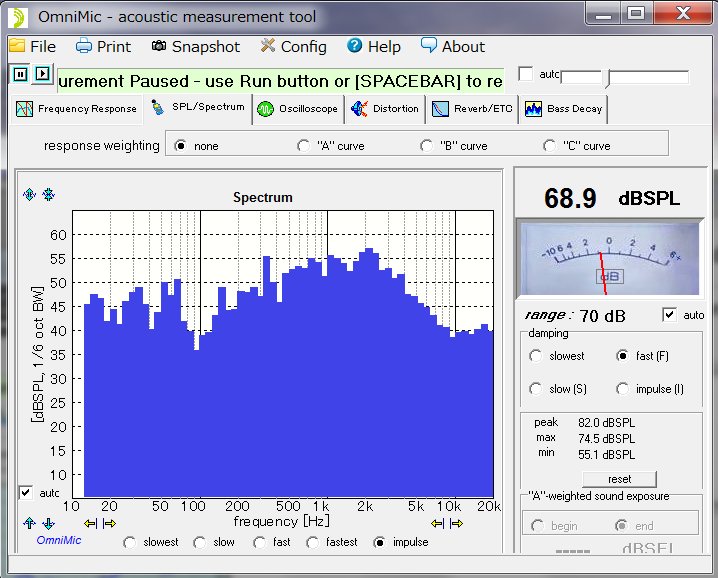
Task: Switch to the Oscilloscope tab
Action: coord(298,109)
